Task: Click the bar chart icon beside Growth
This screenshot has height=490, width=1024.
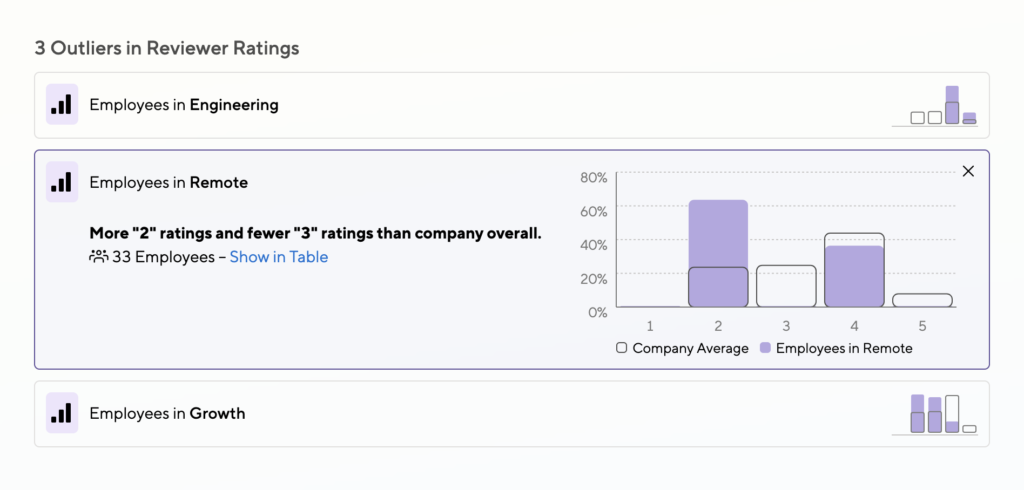Action: [62, 413]
